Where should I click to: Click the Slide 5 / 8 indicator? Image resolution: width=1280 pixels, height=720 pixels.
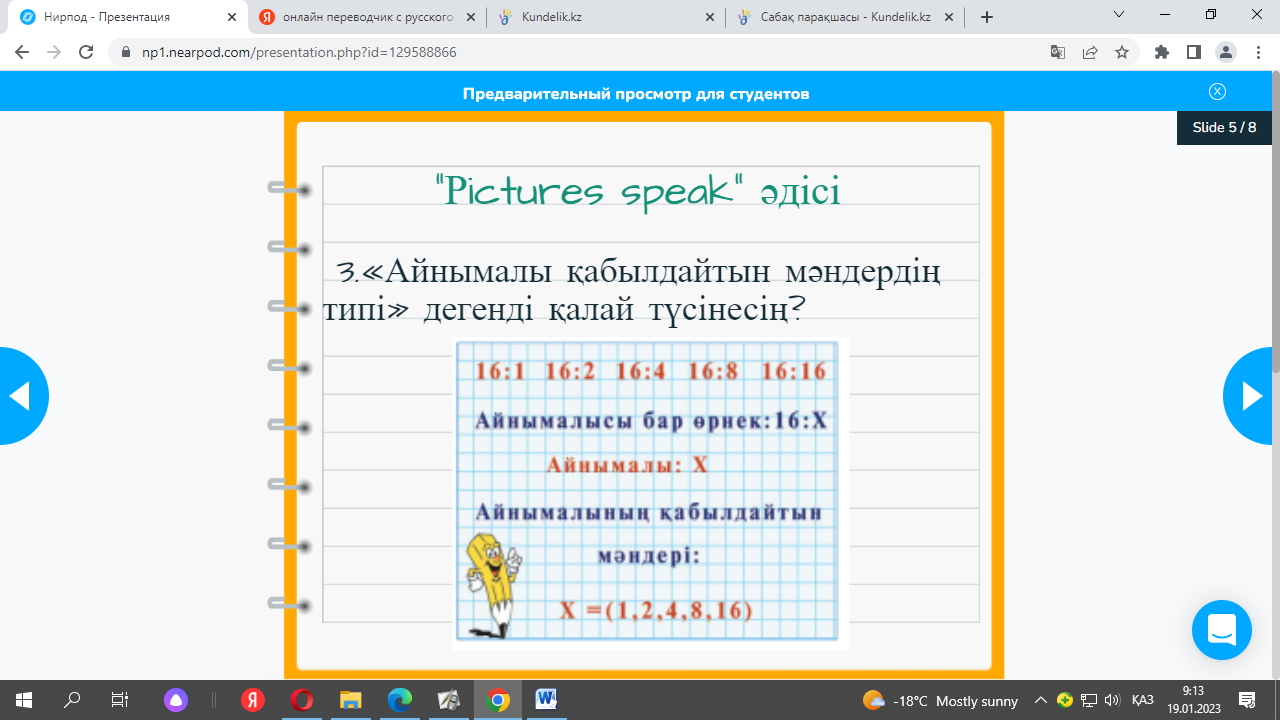tap(1224, 127)
